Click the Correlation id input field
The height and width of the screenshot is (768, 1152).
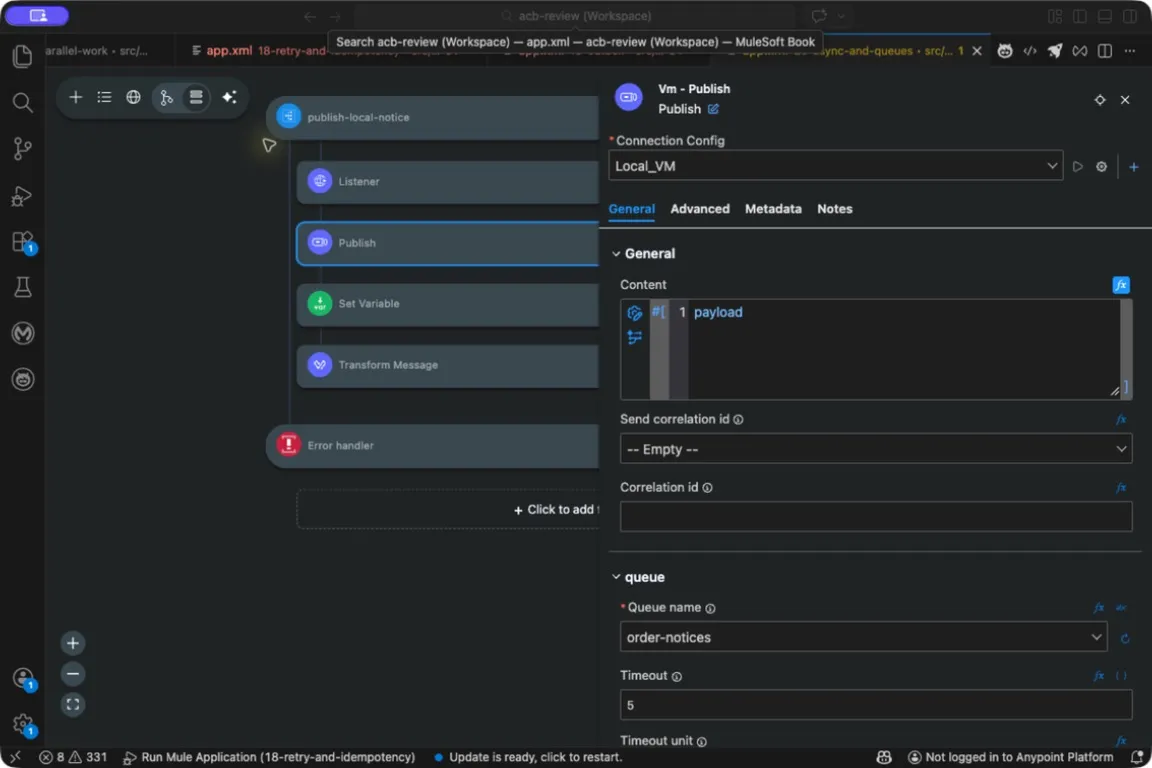pyautogui.click(x=876, y=517)
